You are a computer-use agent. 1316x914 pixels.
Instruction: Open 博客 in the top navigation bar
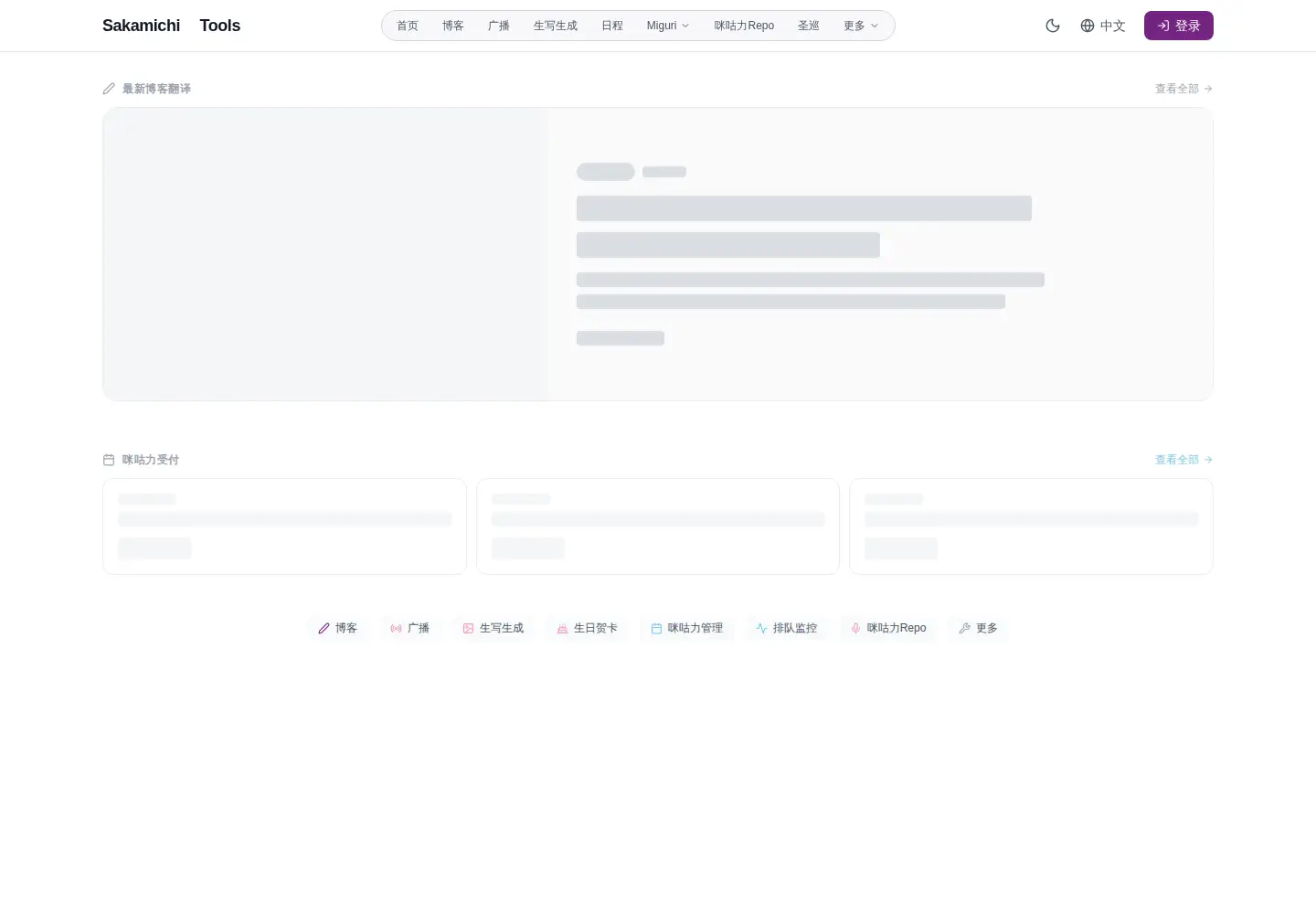(x=453, y=26)
